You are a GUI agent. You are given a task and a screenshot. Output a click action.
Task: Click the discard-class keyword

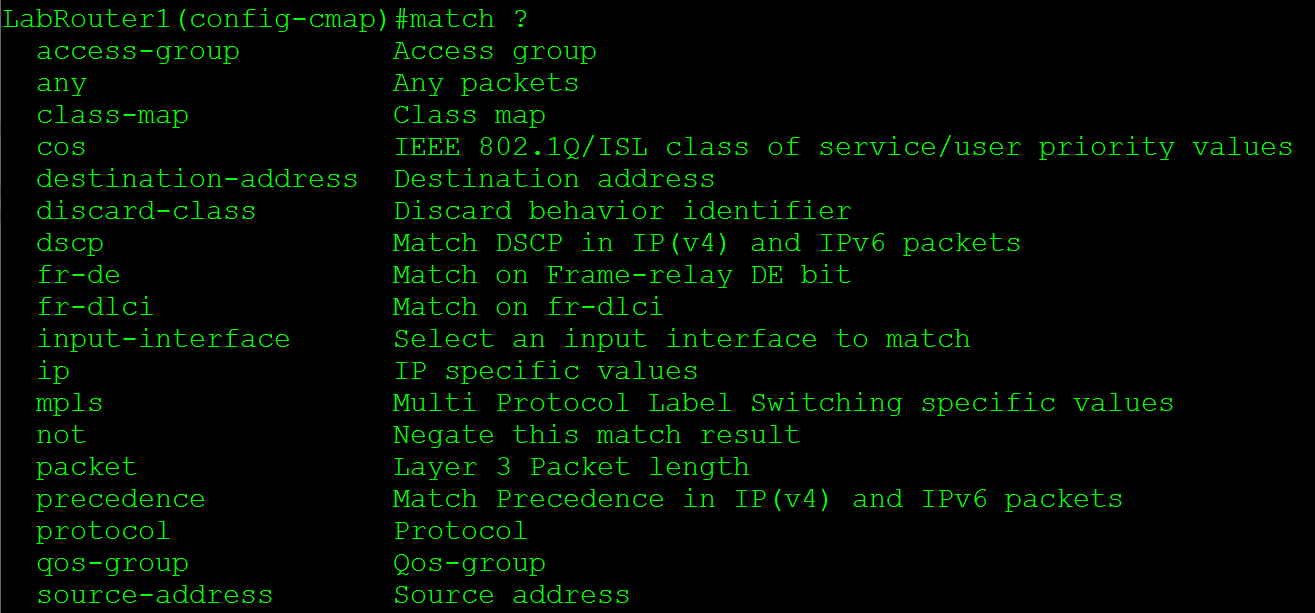coord(146,211)
